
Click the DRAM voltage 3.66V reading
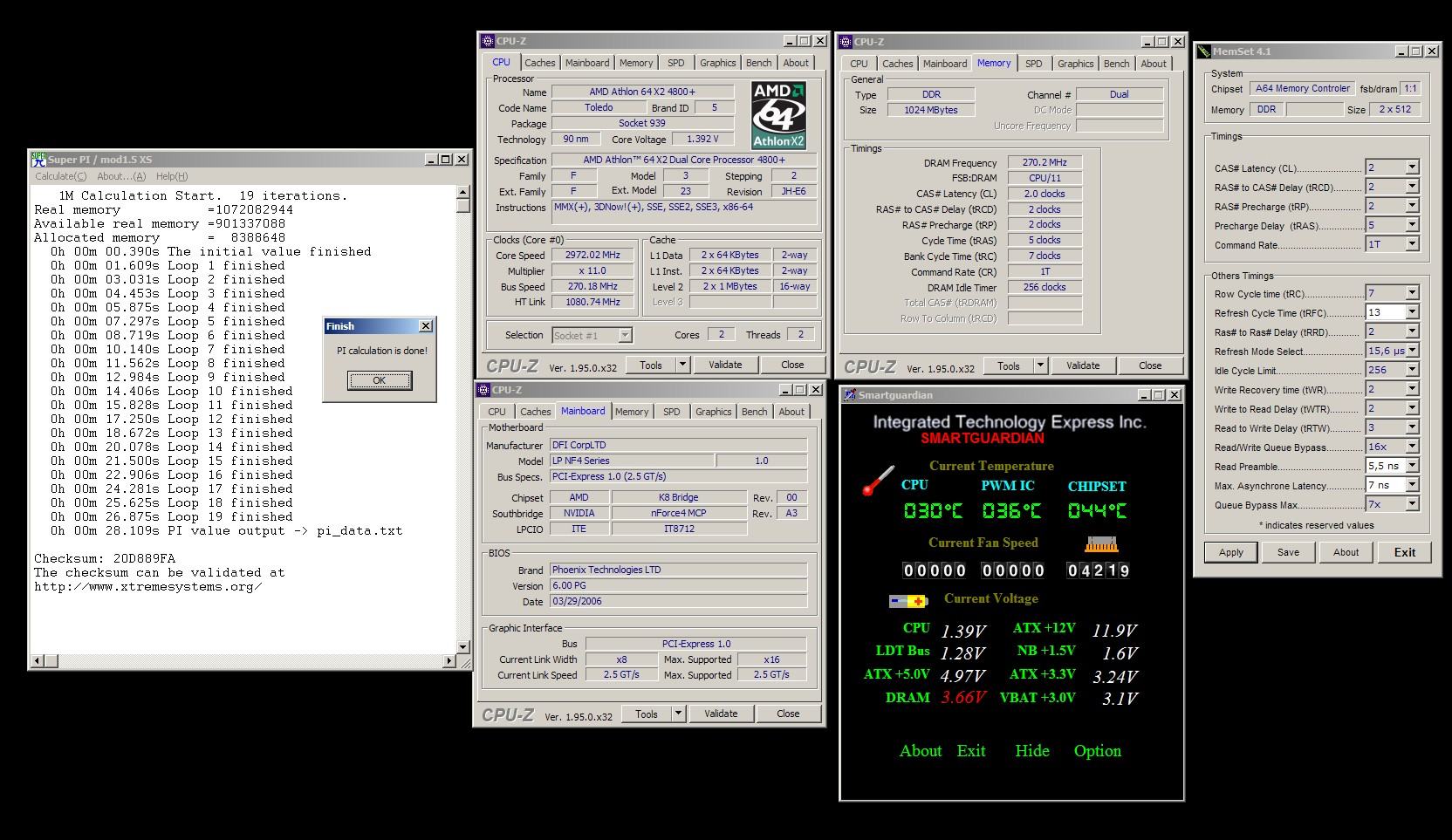(x=963, y=698)
